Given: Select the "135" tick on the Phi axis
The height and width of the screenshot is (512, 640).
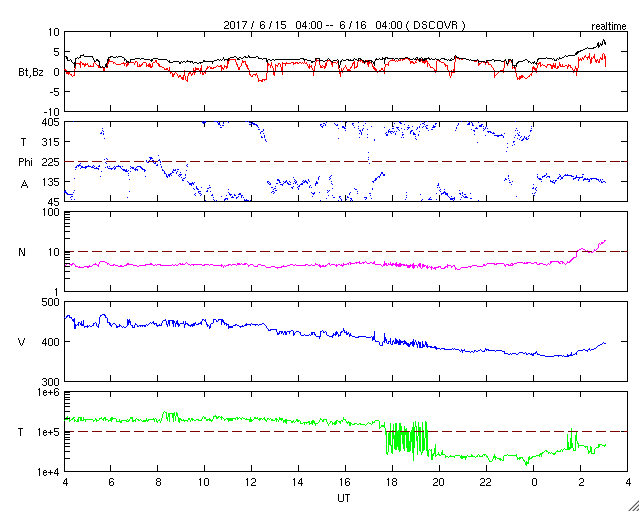Looking at the screenshot, I should point(51,182).
